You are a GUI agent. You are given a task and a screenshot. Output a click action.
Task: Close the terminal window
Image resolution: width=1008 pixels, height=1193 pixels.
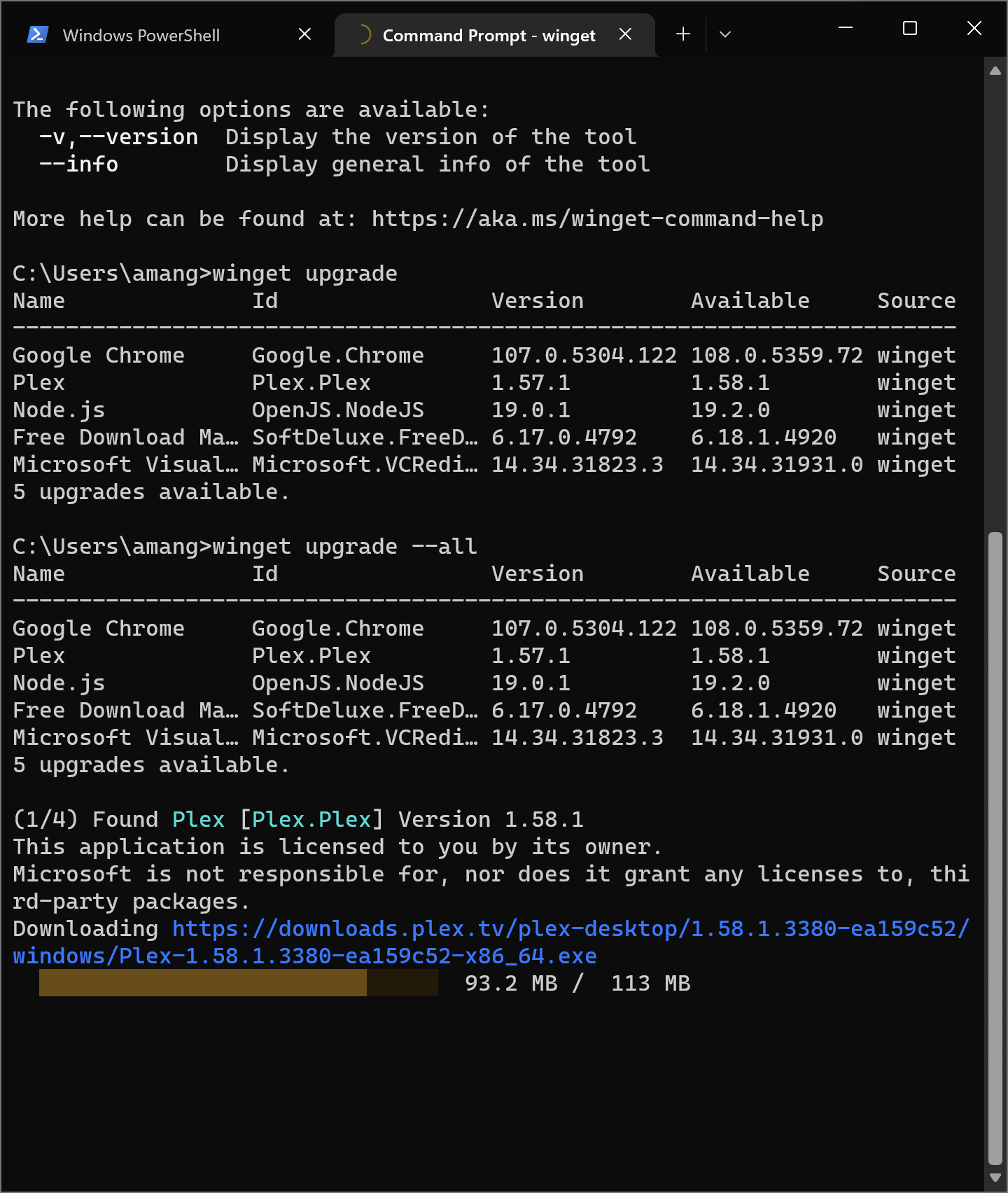point(974,28)
